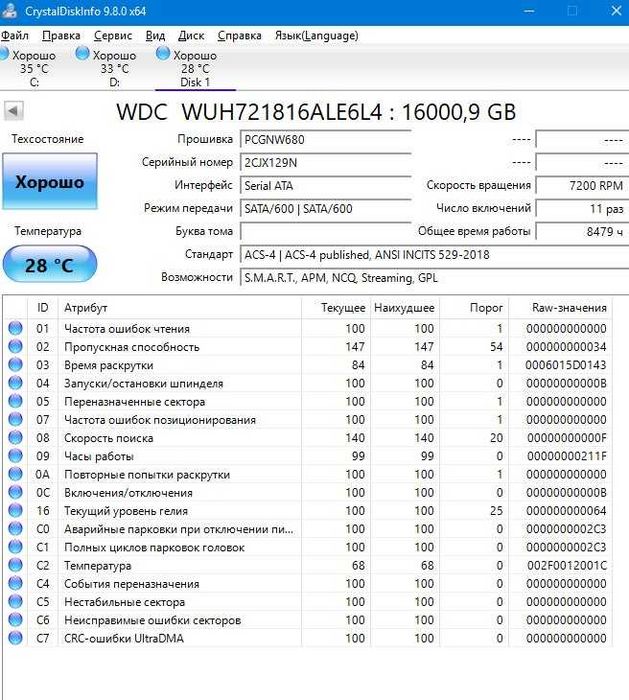Click status orb for attribute C0 emergency parks
This screenshot has height=700, width=629.
coord(16,529)
